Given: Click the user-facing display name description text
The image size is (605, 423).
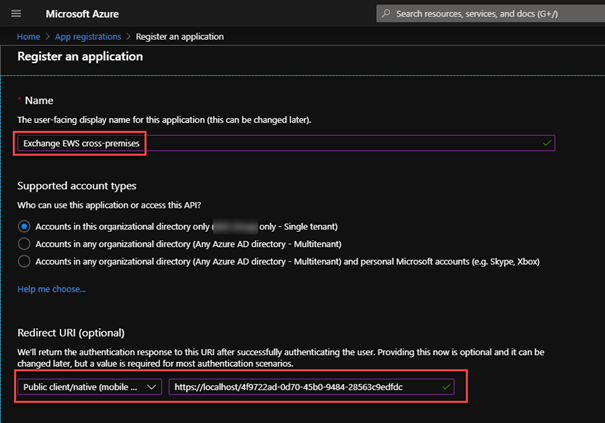Looking at the screenshot, I should [164, 120].
